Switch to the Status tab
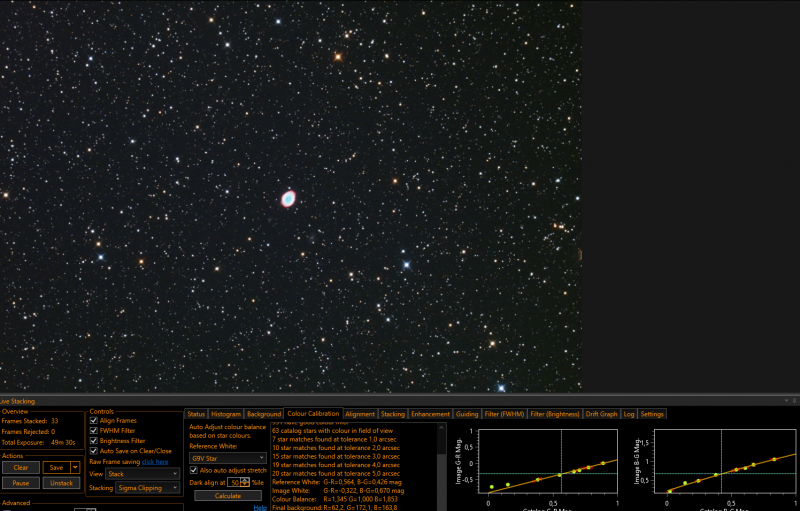Screen dimensions: 800x511 point(195,414)
